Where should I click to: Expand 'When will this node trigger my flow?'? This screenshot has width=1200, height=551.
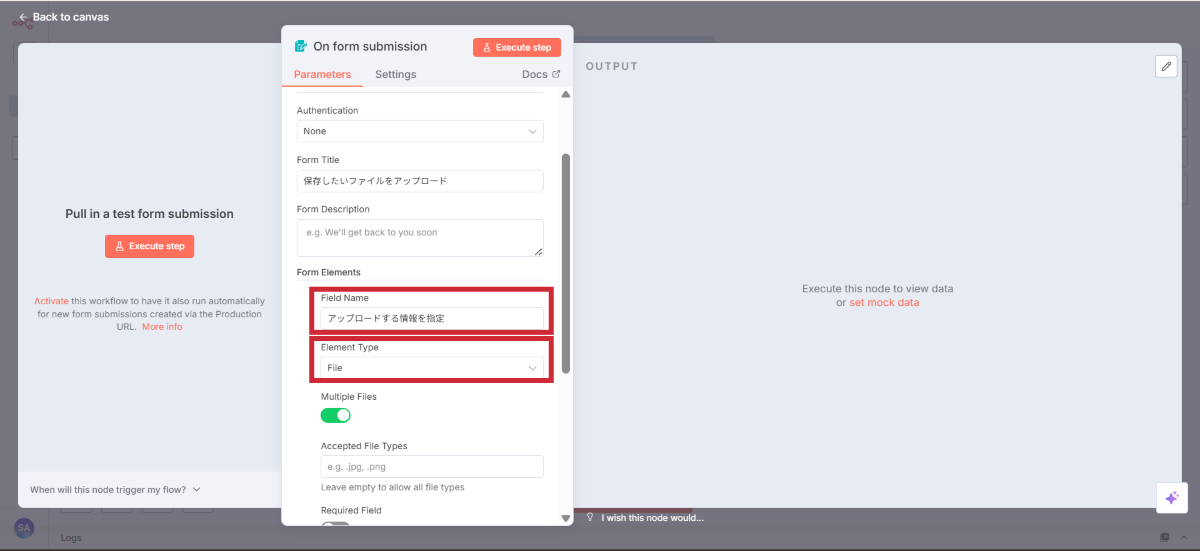click(115, 490)
